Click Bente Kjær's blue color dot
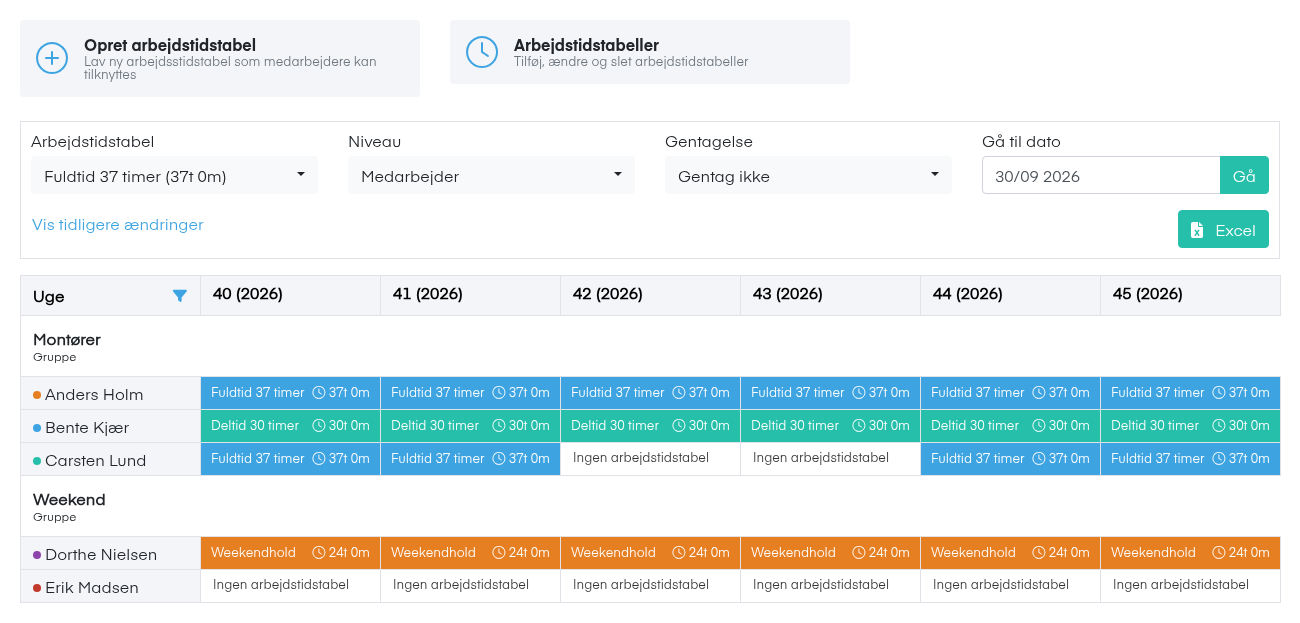This screenshot has height=623, width=1300. click(x=37, y=428)
